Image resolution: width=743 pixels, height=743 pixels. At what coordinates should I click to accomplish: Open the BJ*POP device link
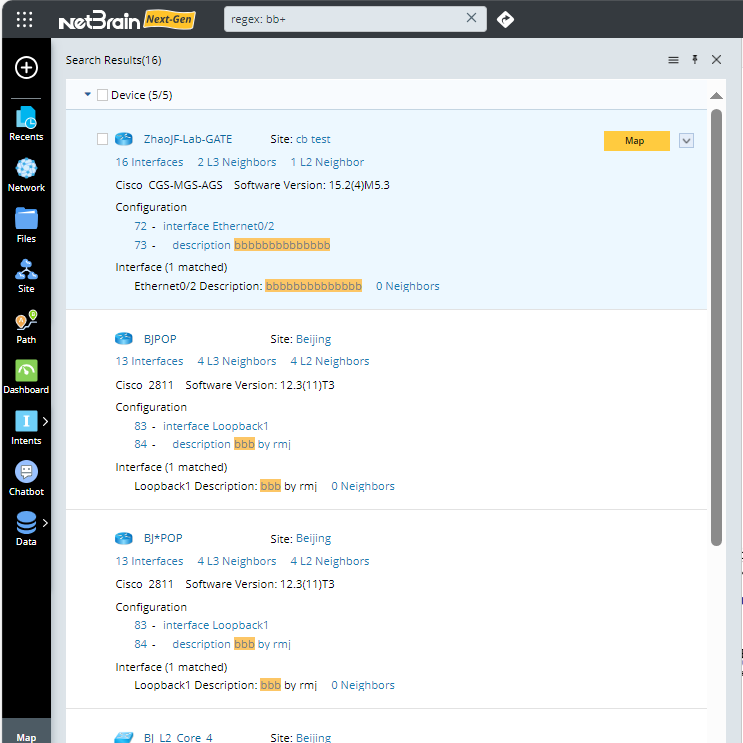pos(163,538)
